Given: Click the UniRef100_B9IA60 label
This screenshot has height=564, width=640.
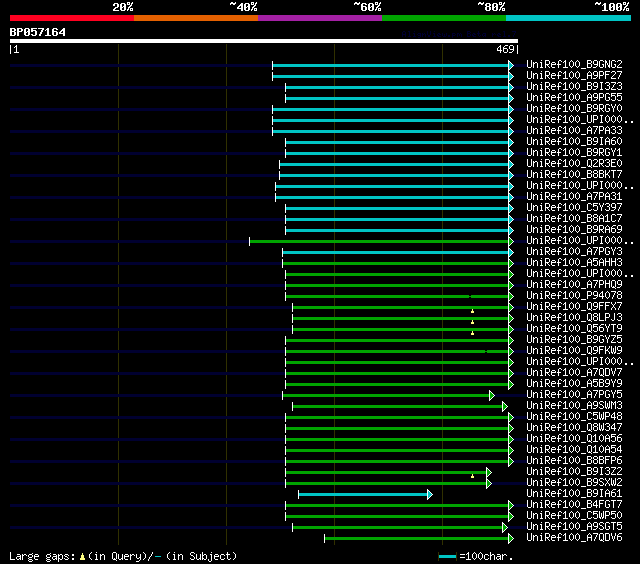Looking at the screenshot, I should 574,142.
